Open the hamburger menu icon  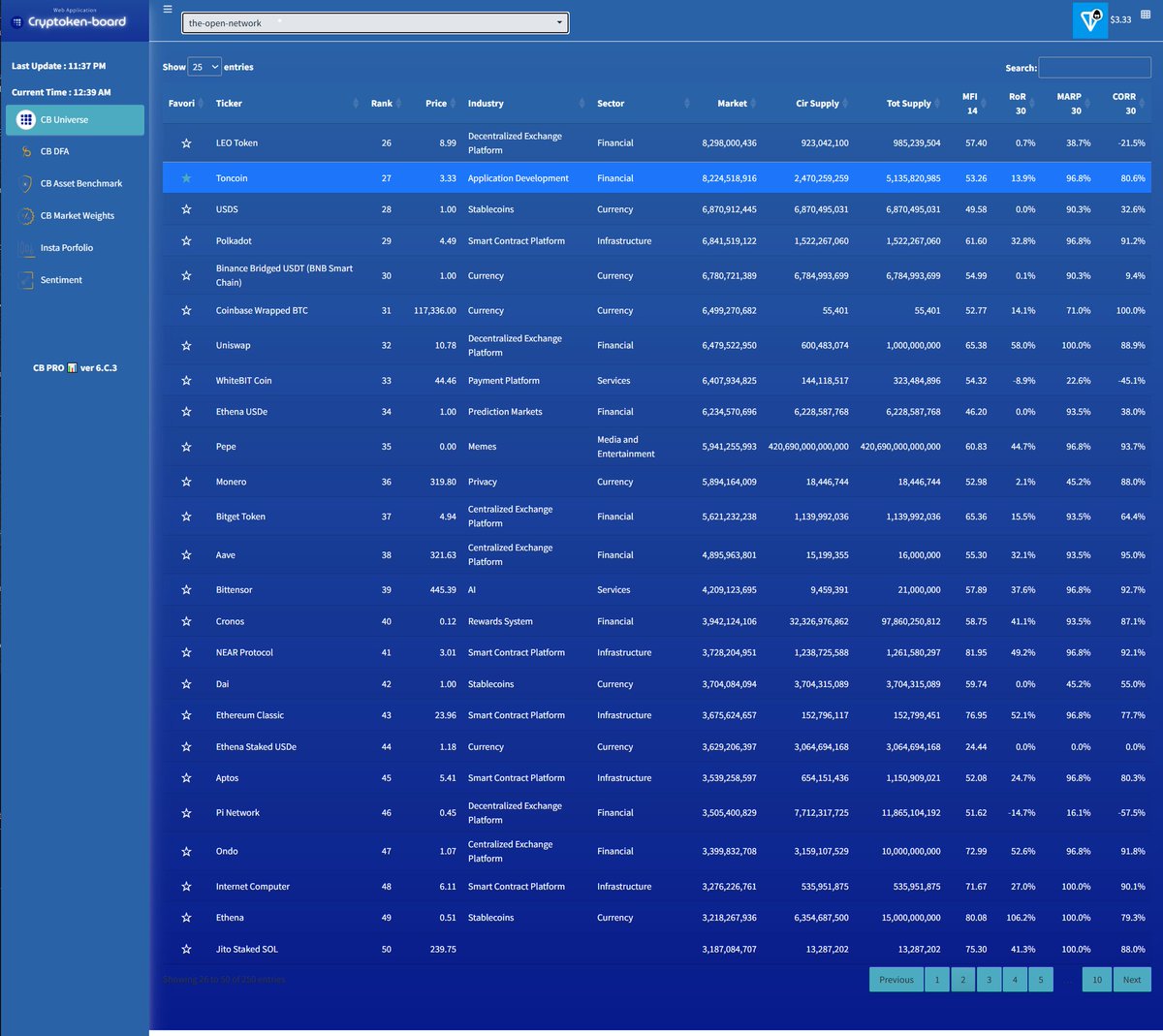point(168,10)
